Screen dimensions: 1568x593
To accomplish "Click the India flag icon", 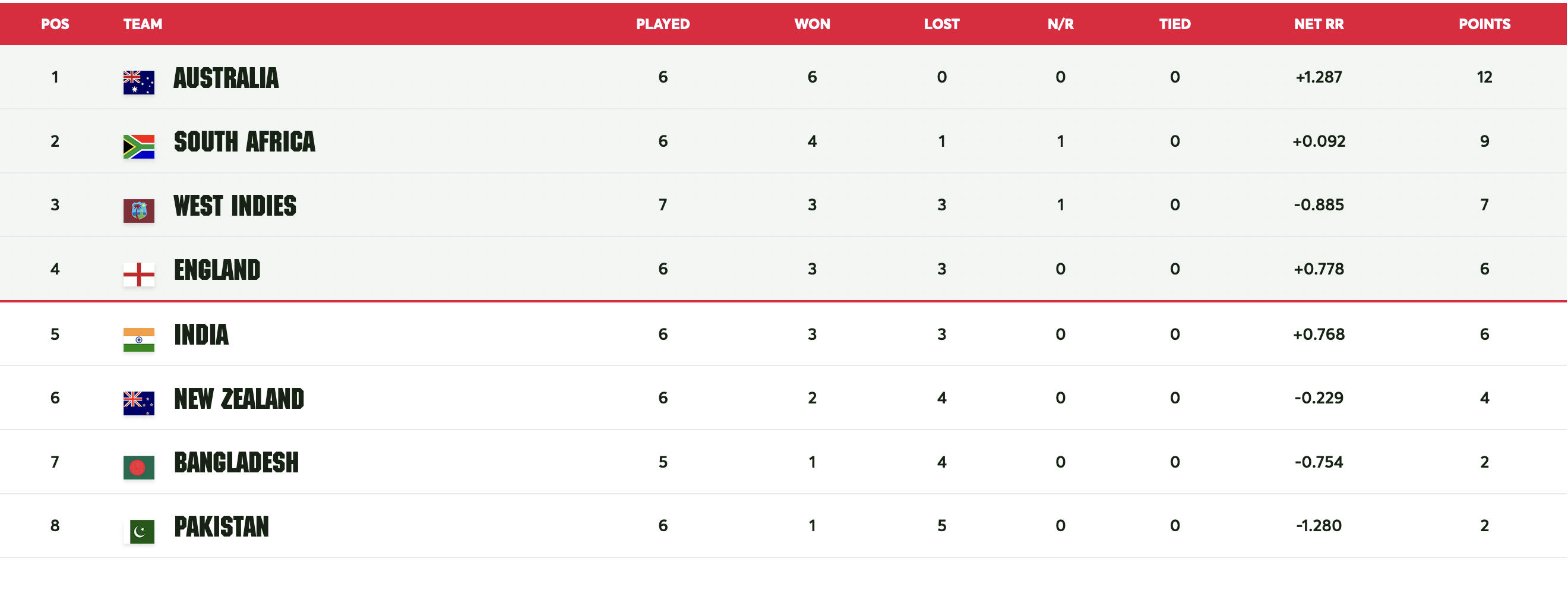I will pyautogui.click(x=139, y=340).
